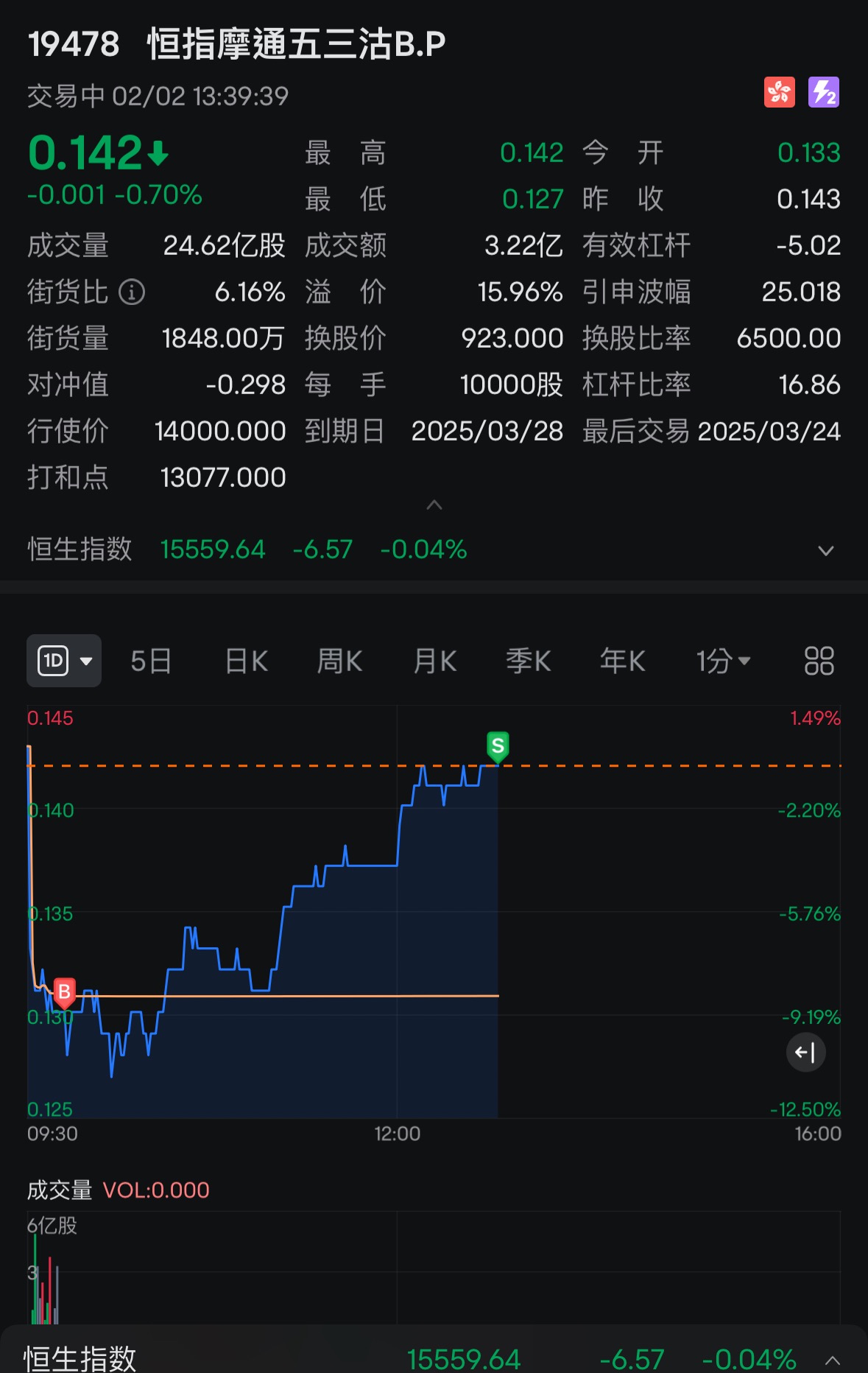This screenshot has width=868, height=1373.
Task: Tap the red B buy marker on chart
Action: click(64, 993)
